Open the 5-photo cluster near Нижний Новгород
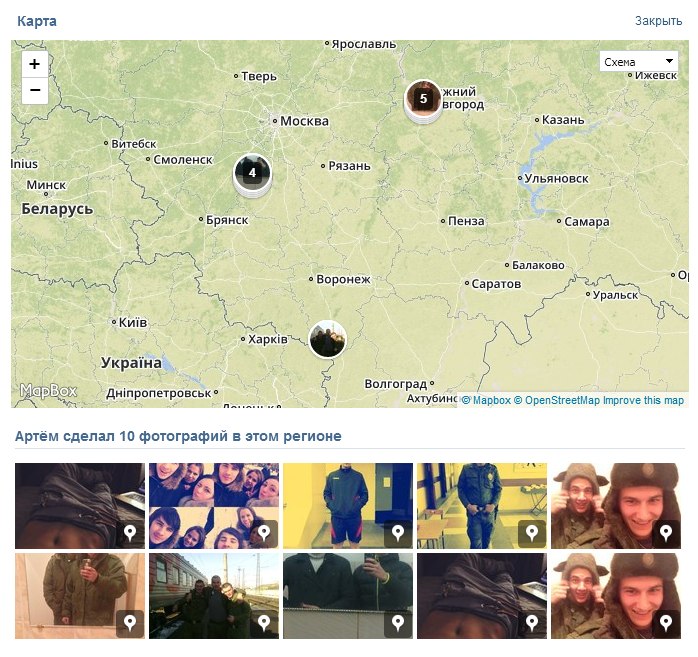The image size is (698, 657). point(423,99)
